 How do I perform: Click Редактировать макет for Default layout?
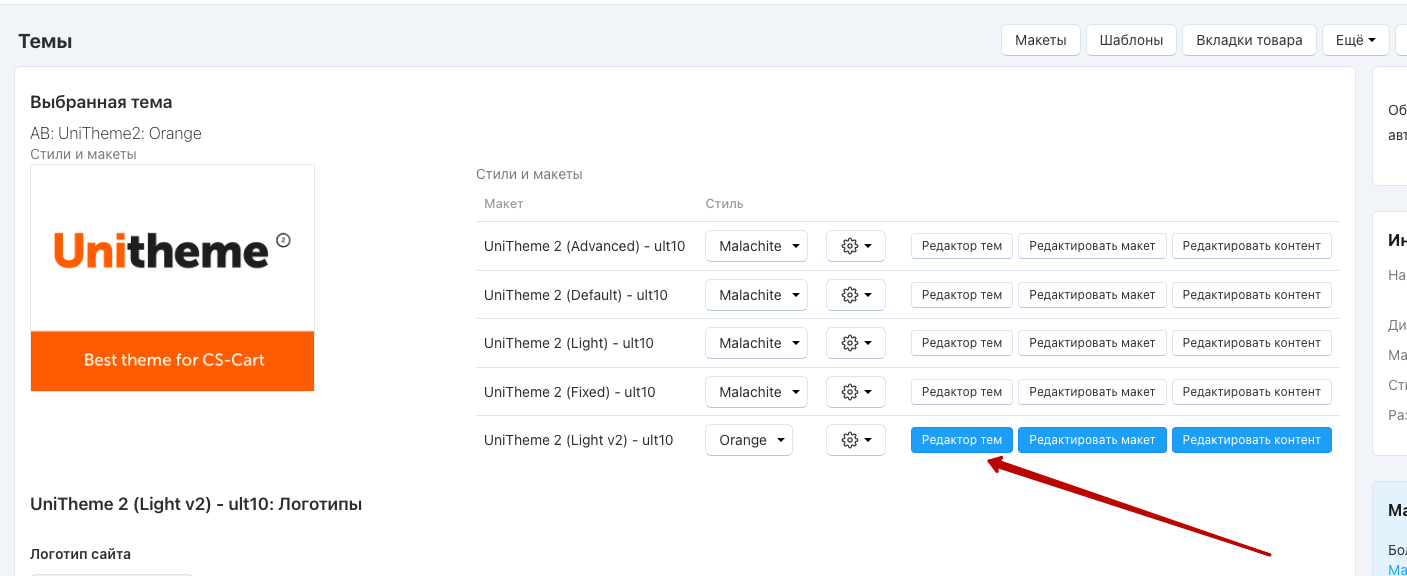pyautogui.click(x=1092, y=295)
